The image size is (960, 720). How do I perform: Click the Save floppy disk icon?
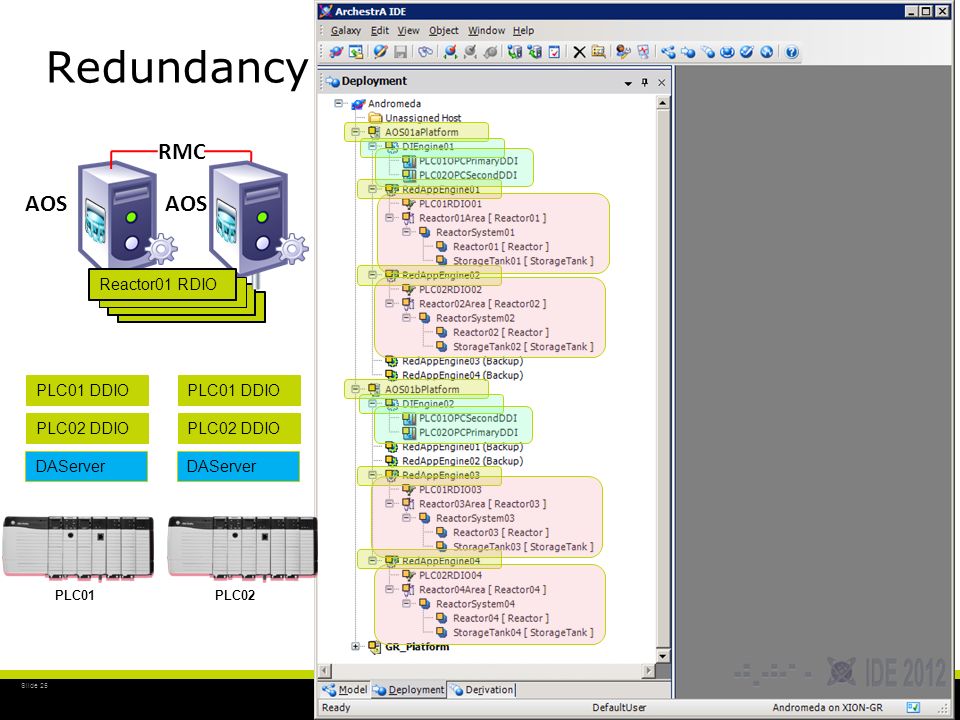point(400,52)
